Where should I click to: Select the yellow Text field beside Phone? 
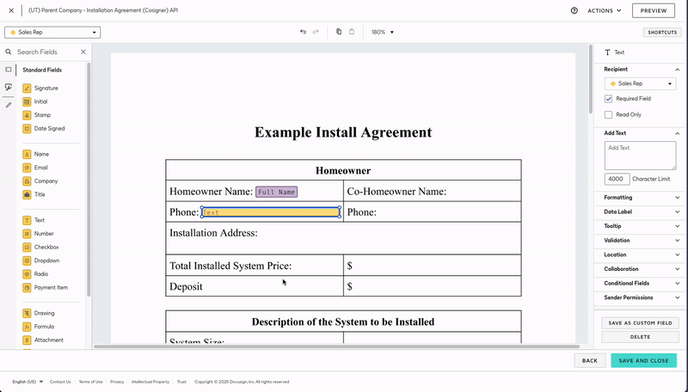pos(271,212)
